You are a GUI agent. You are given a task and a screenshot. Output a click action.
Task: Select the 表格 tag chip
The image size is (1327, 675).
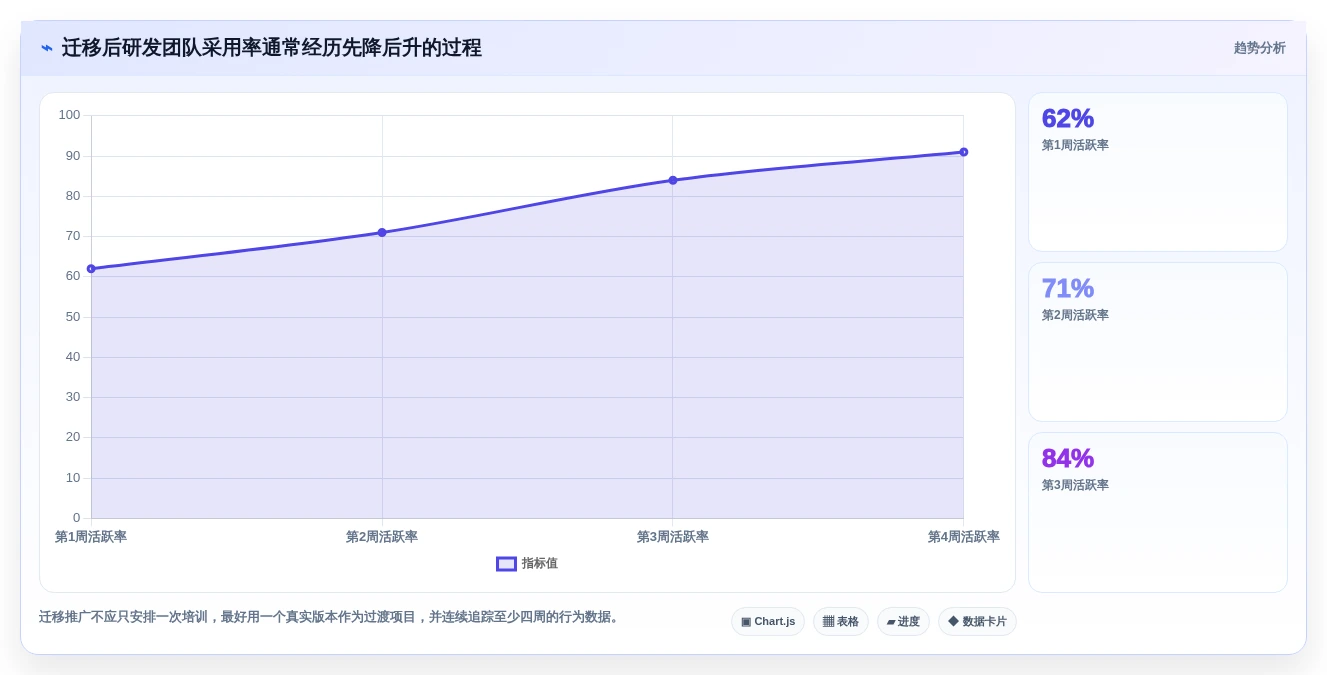pyautogui.click(x=841, y=622)
